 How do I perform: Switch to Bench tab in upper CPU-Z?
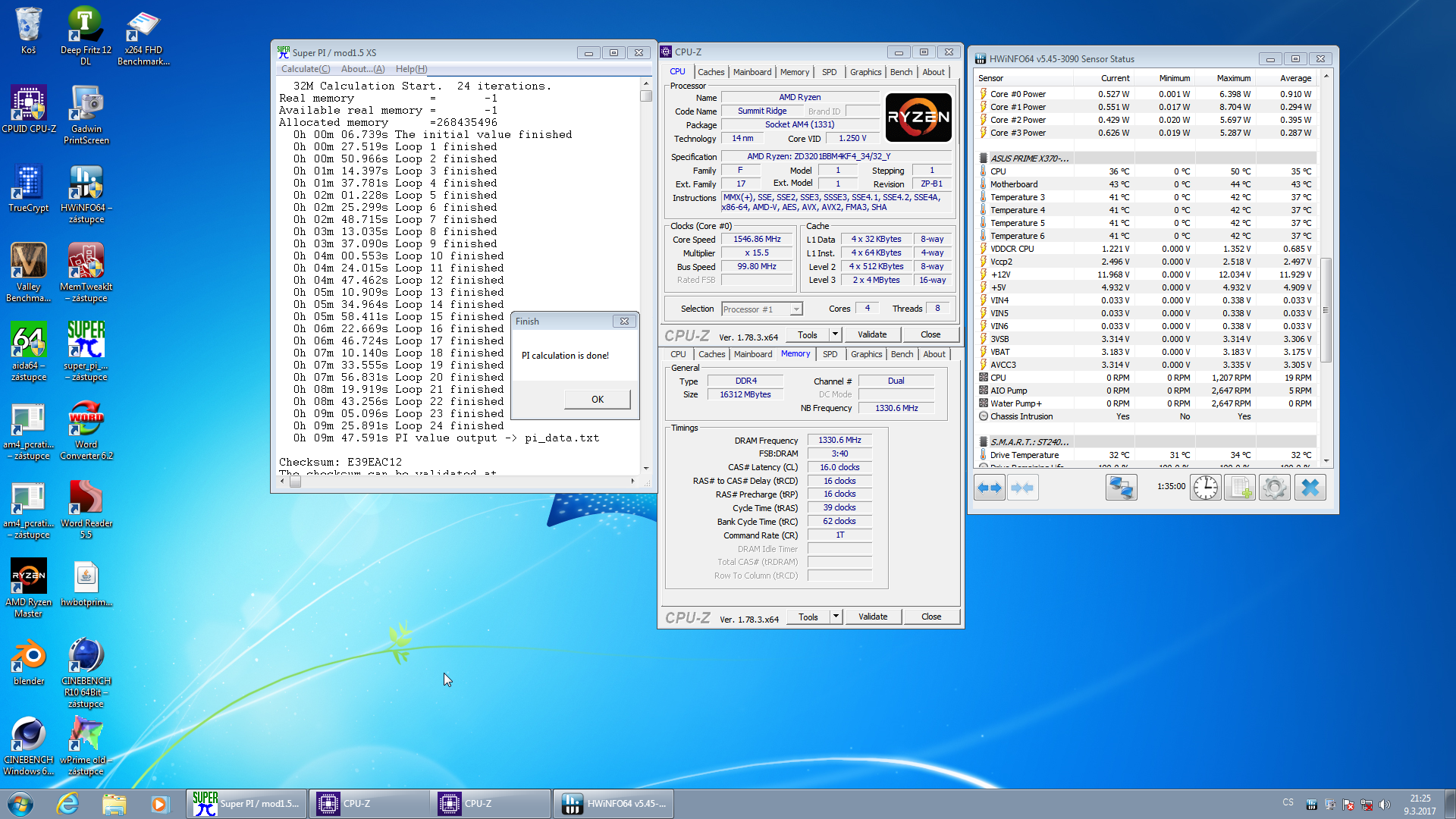coord(901,72)
